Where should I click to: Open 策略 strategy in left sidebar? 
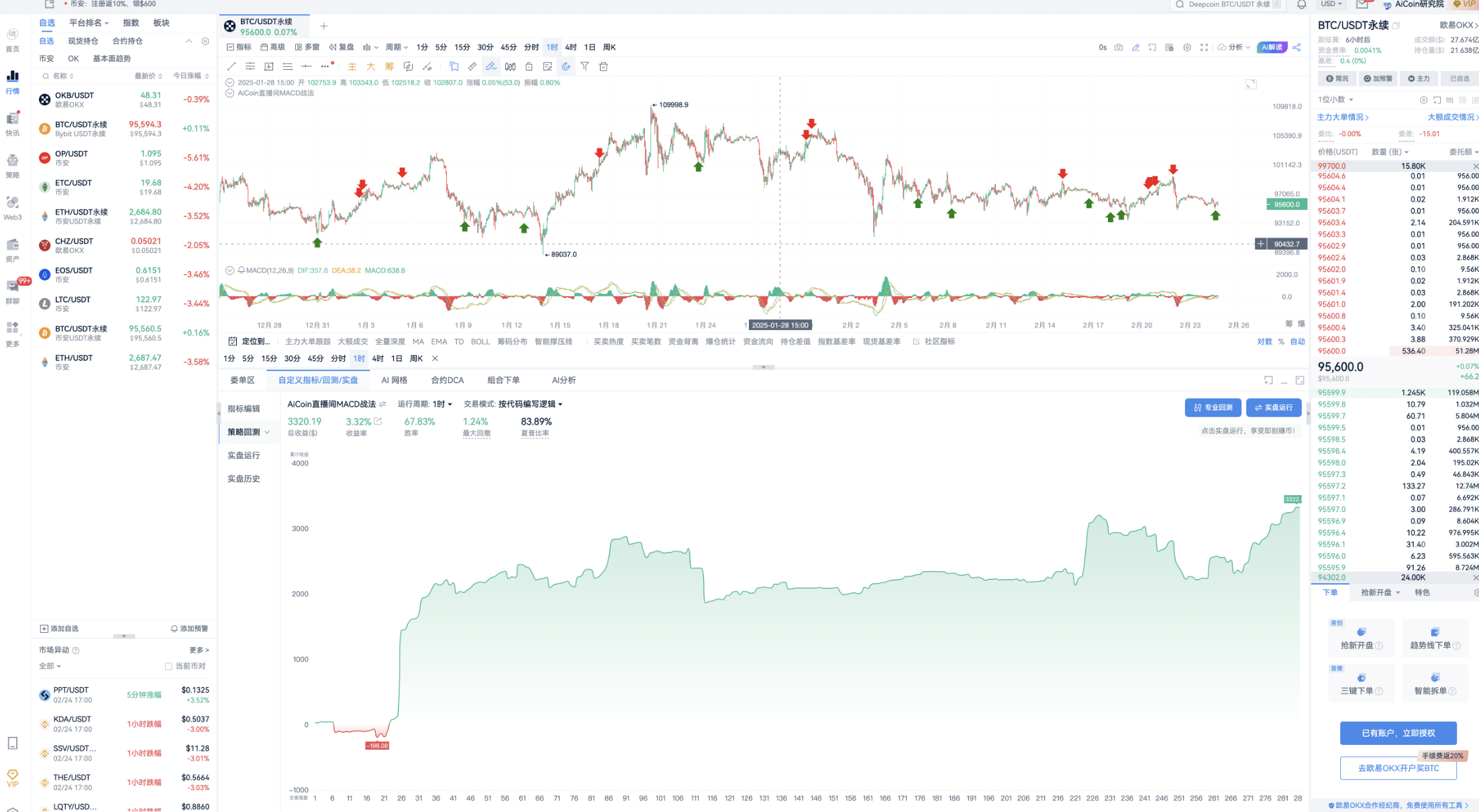pos(12,166)
